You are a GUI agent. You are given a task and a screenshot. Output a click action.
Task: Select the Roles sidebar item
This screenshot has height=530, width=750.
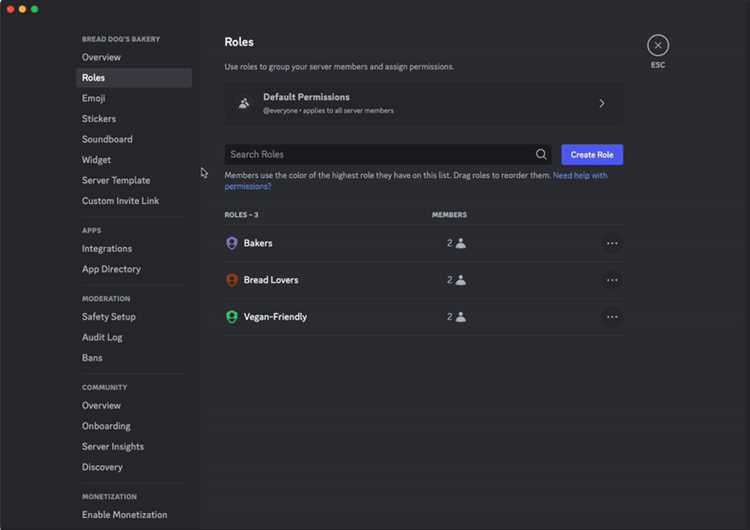(134, 77)
